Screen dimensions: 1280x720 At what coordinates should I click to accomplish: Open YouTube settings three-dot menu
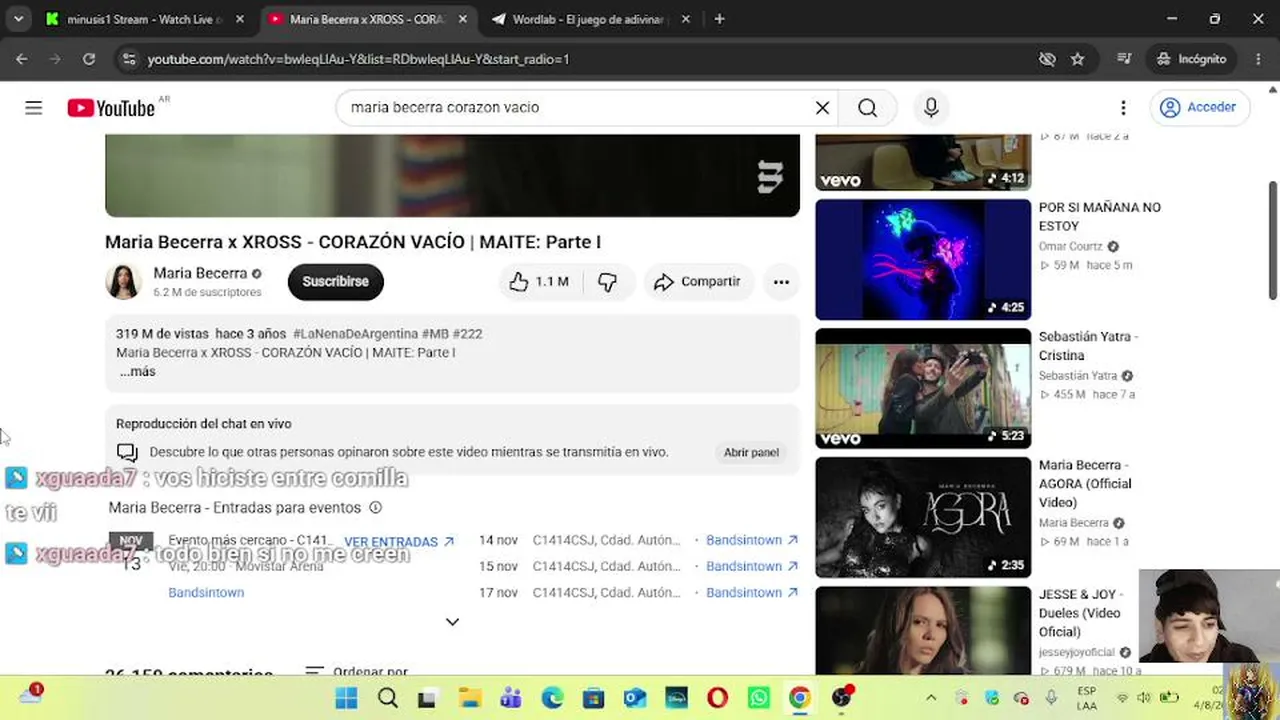(1123, 108)
